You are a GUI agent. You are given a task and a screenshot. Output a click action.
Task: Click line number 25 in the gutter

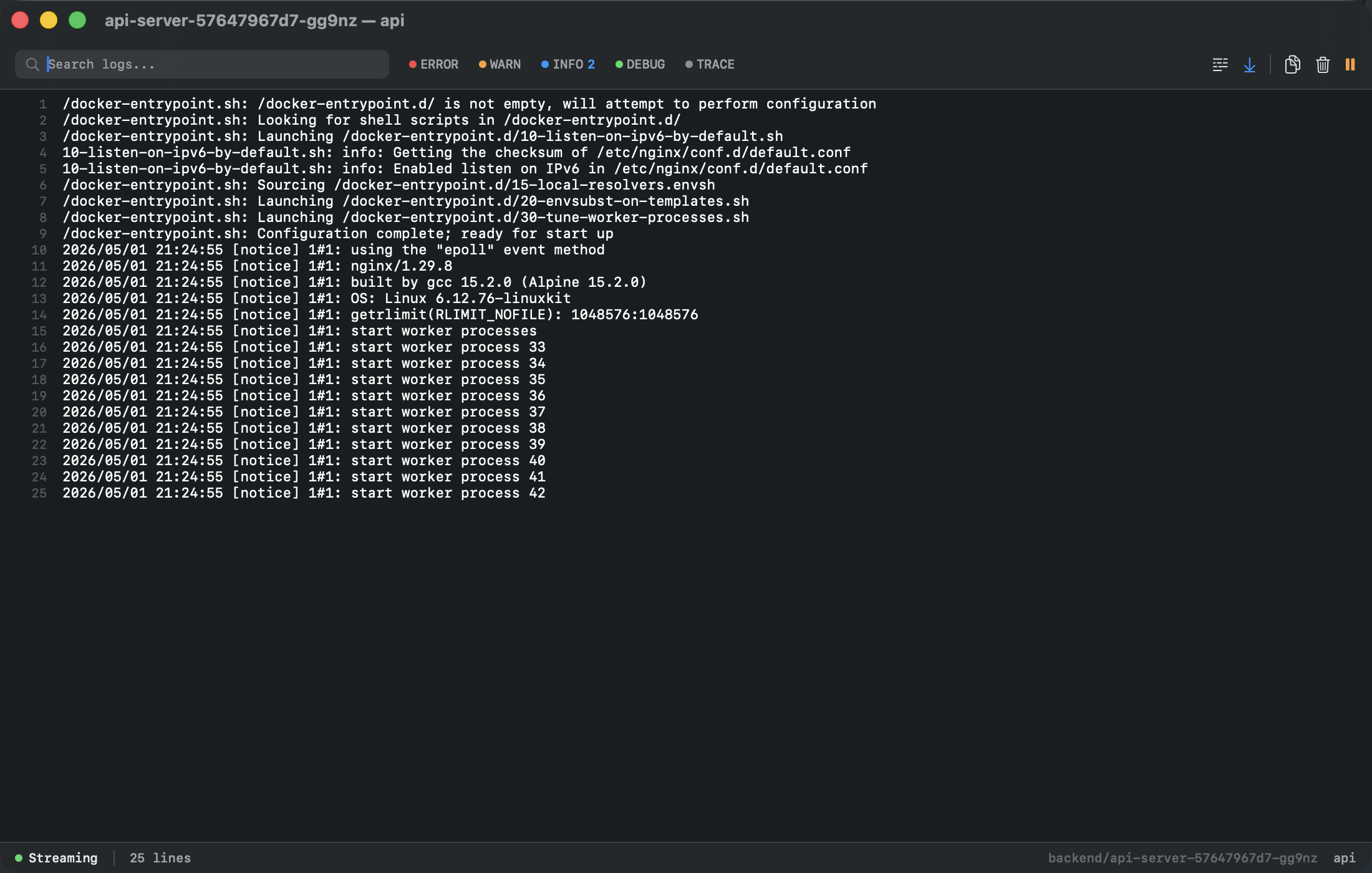tap(39, 493)
